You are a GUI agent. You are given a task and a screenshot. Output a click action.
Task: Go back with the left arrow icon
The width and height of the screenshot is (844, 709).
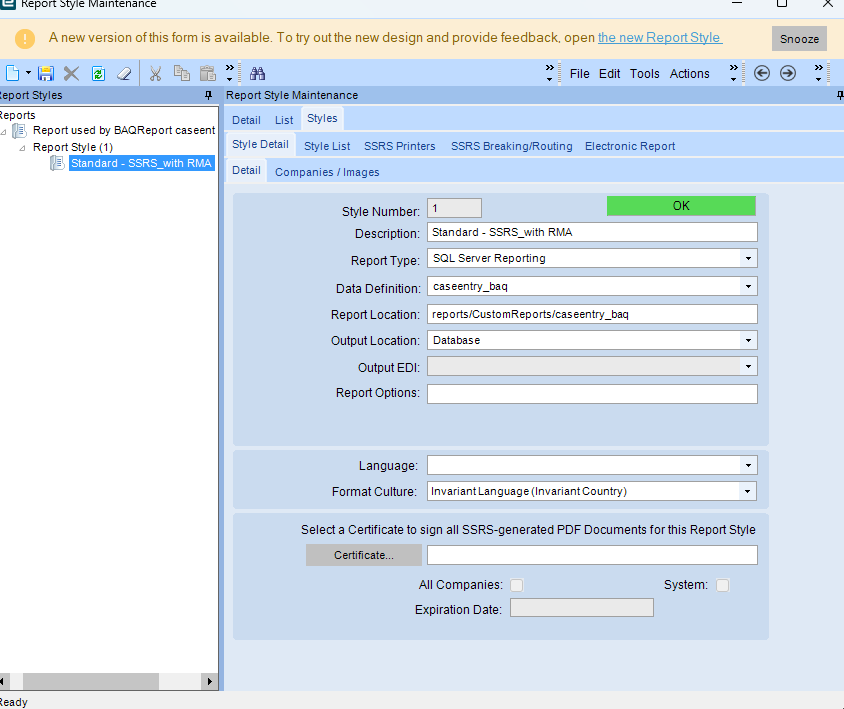(762, 73)
